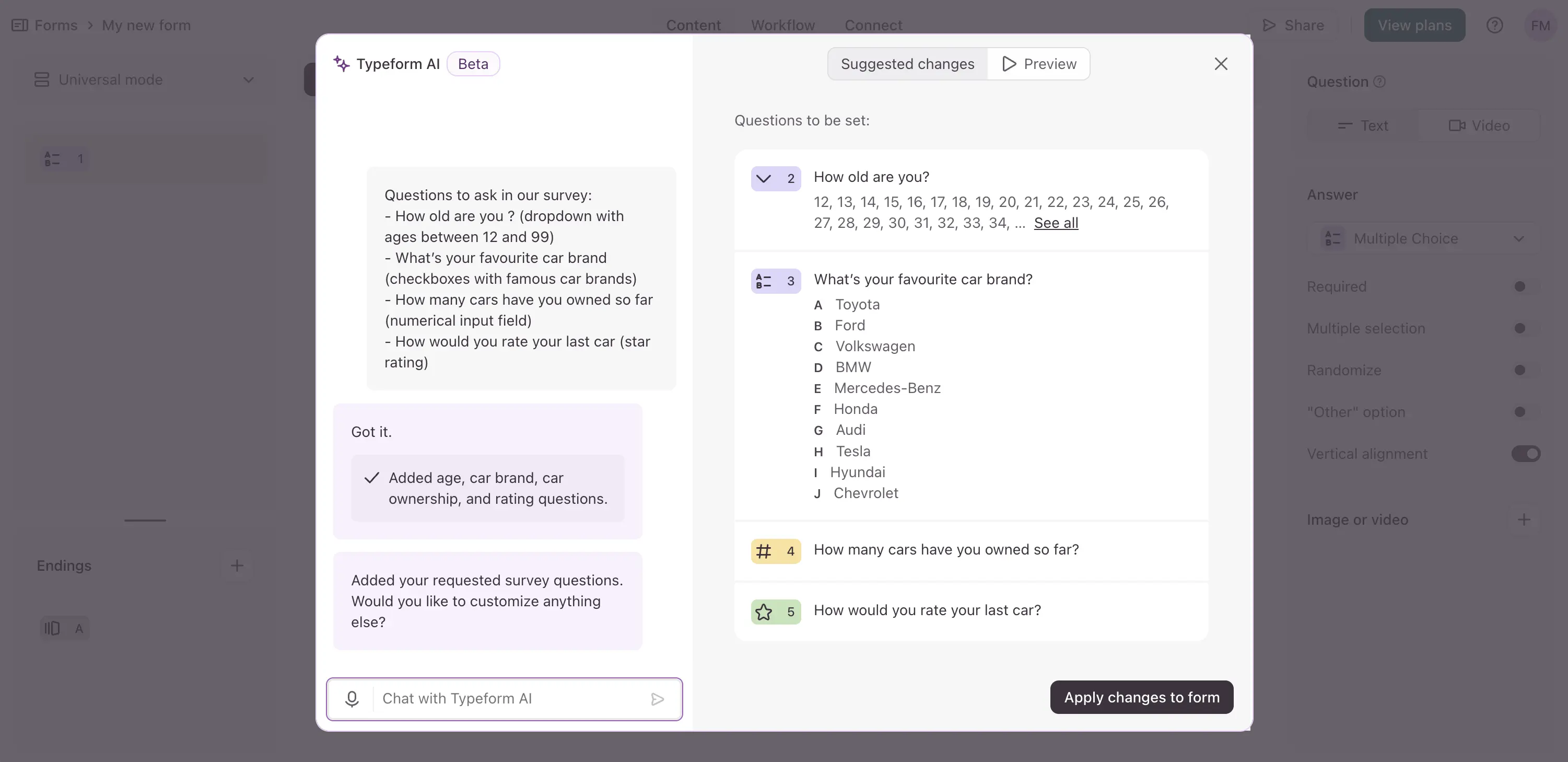The image size is (1568, 762).
Task: Click the See all link for age options
Action: pos(1056,223)
